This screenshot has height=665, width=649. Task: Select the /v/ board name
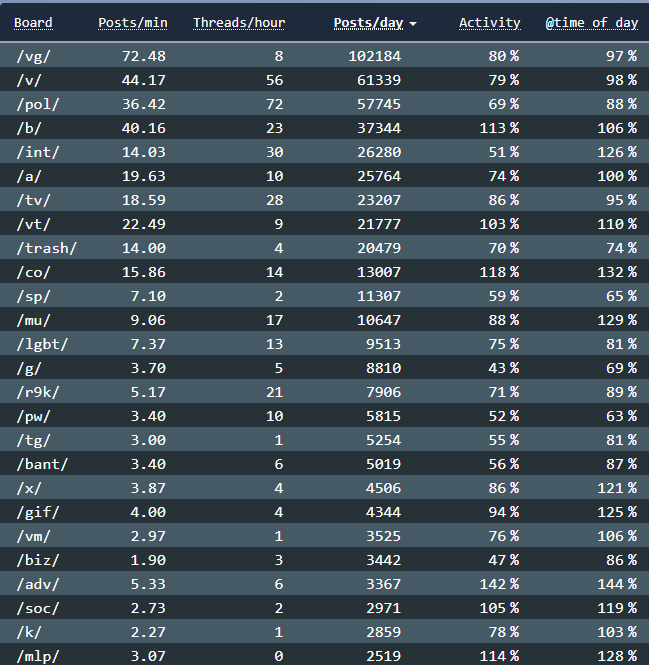pos(28,80)
